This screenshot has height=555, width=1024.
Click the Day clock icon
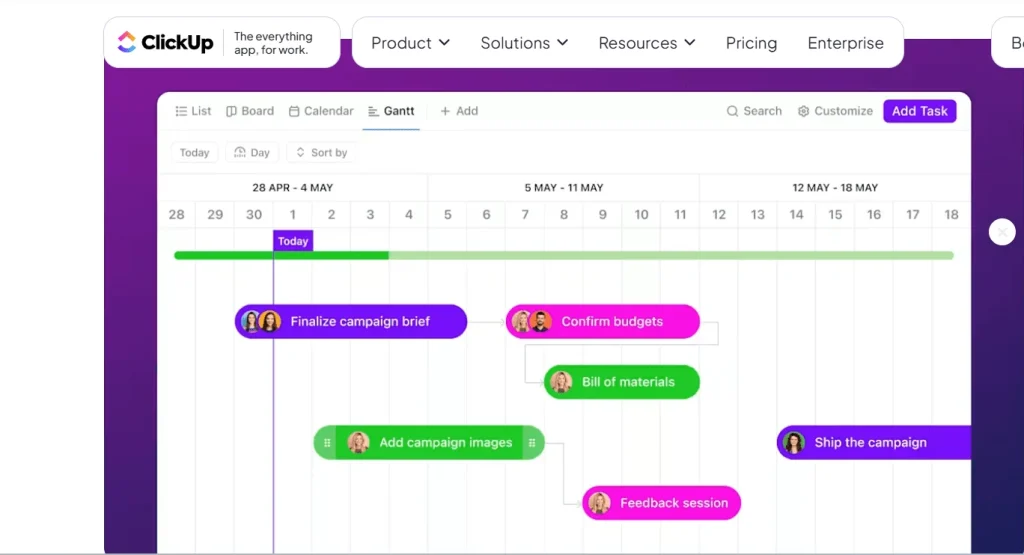pyautogui.click(x=240, y=152)
